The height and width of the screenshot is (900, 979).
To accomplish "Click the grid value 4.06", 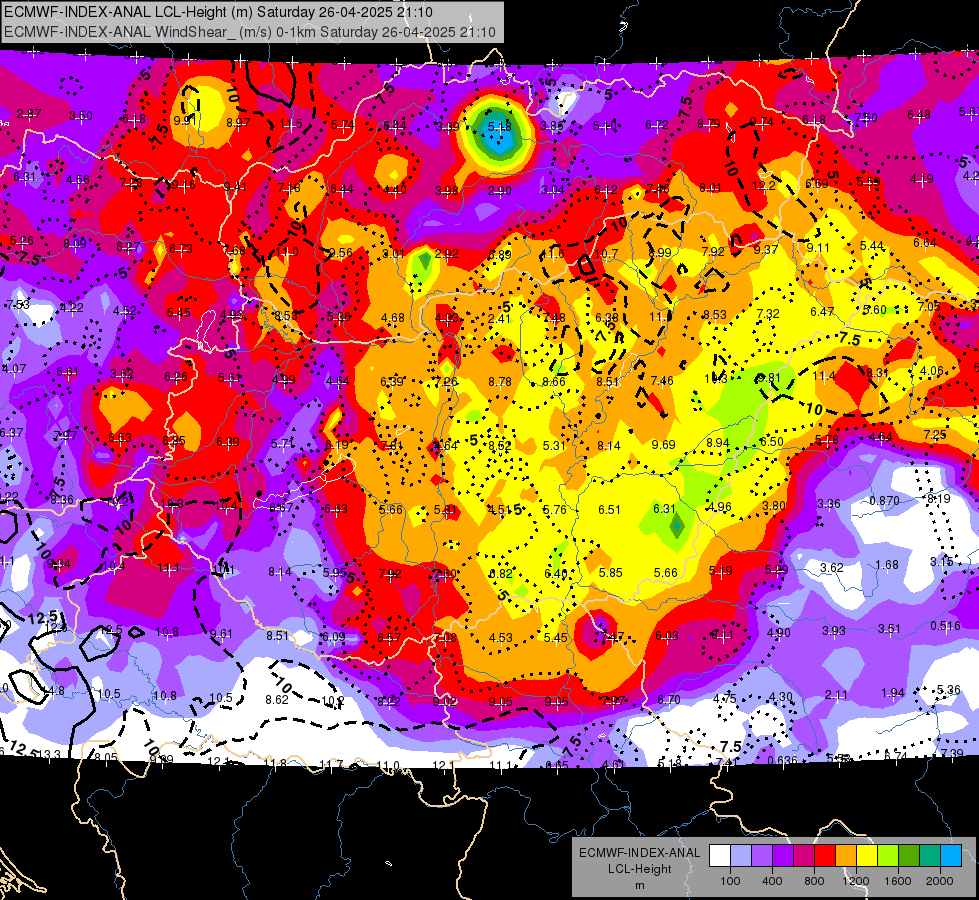I will point(932,370).
